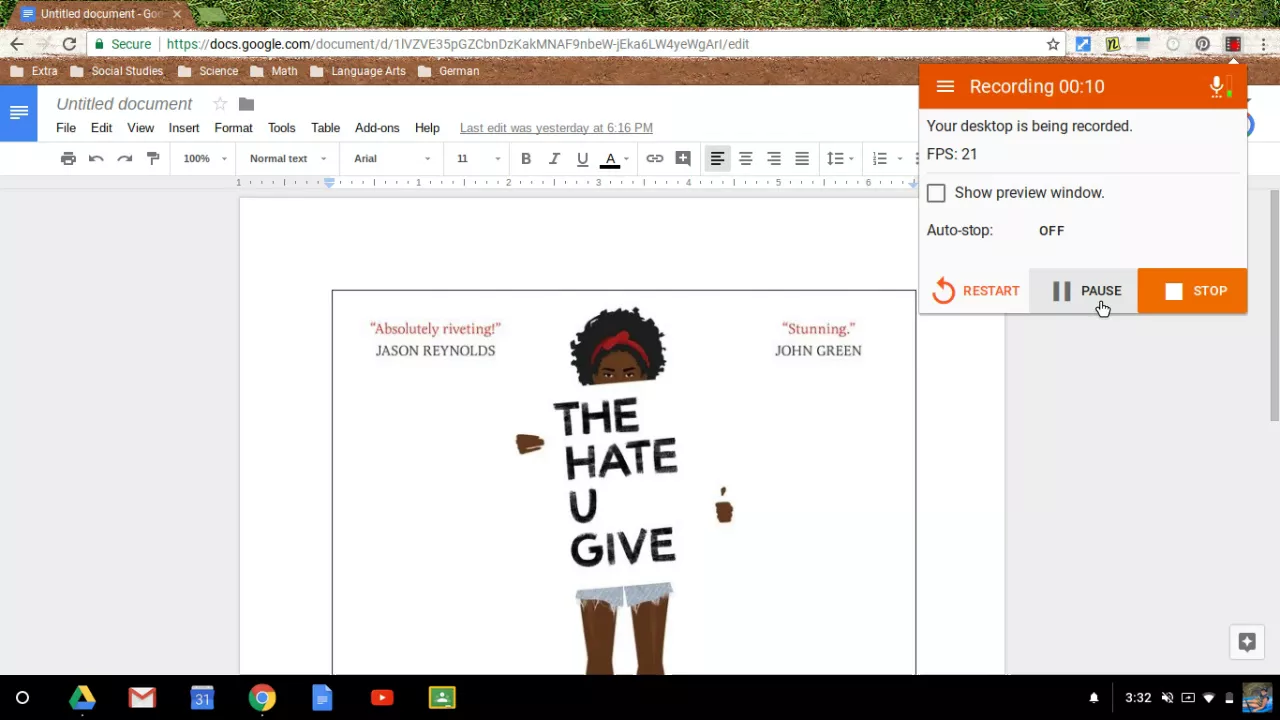The image size is (1280, 720).
Task: Open the File menu
Action: pos(66,128)
